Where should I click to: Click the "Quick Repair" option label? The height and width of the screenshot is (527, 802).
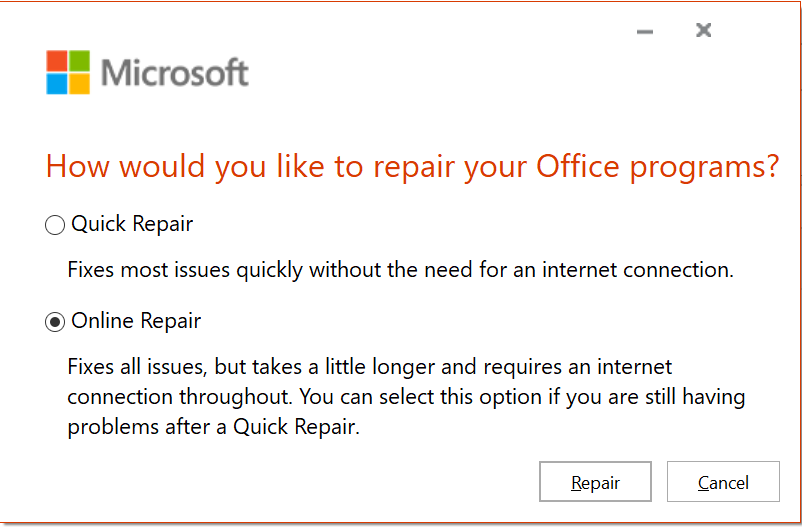132,225
